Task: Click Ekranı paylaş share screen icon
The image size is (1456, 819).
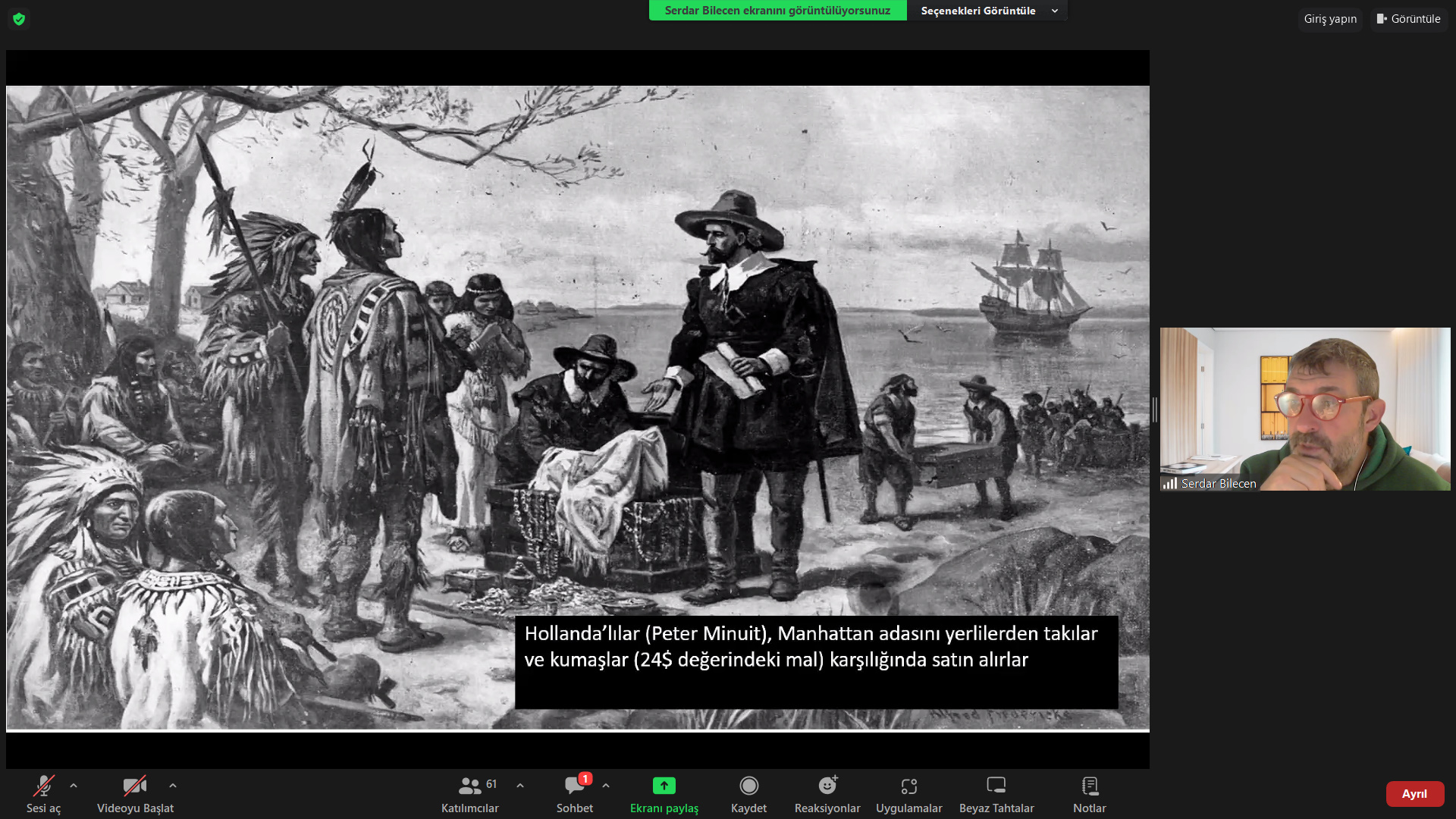Action: tap(664, 786)
